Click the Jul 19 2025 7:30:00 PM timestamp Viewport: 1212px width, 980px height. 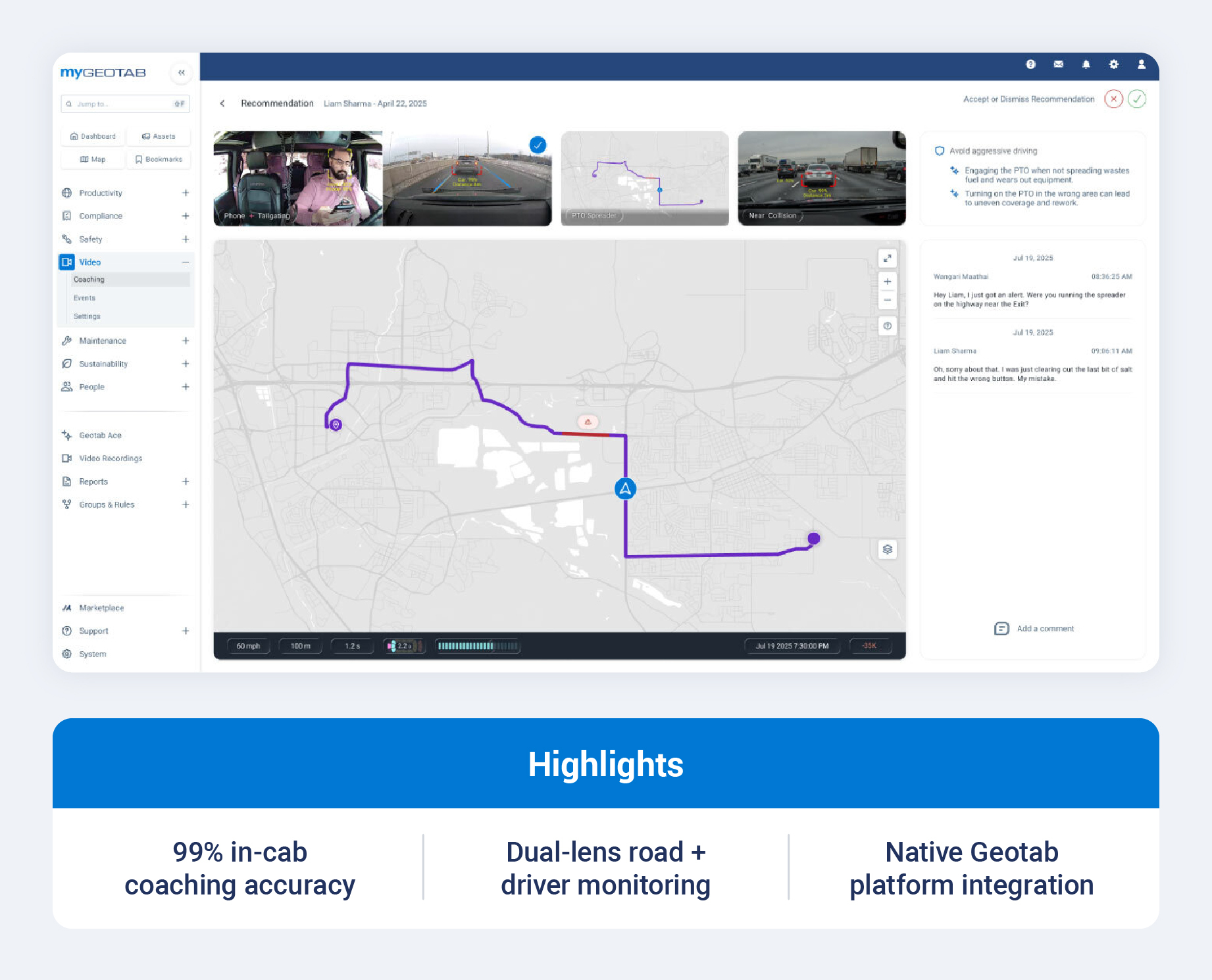792,646
